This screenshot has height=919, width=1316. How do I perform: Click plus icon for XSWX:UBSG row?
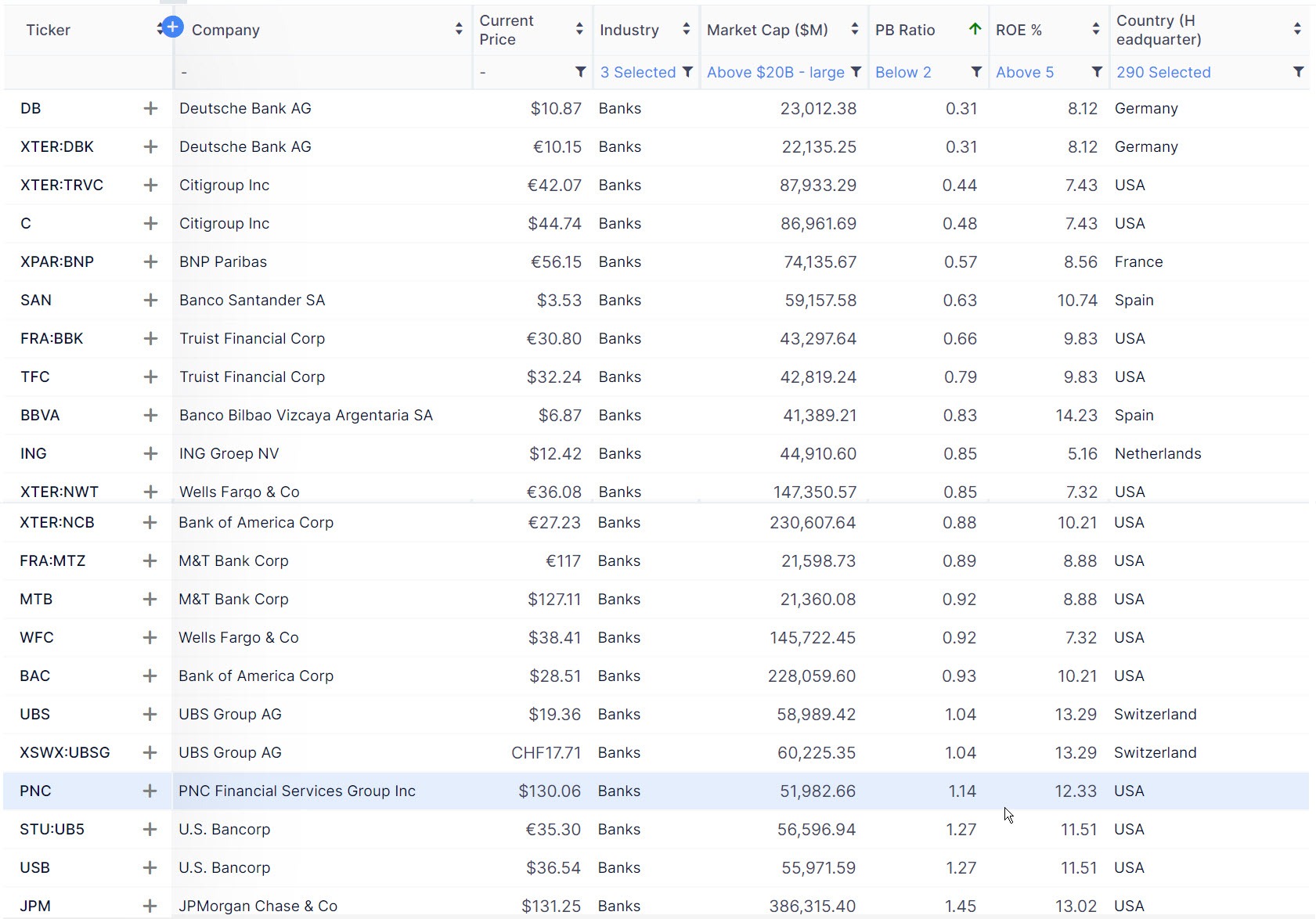(x=150, y=753)
